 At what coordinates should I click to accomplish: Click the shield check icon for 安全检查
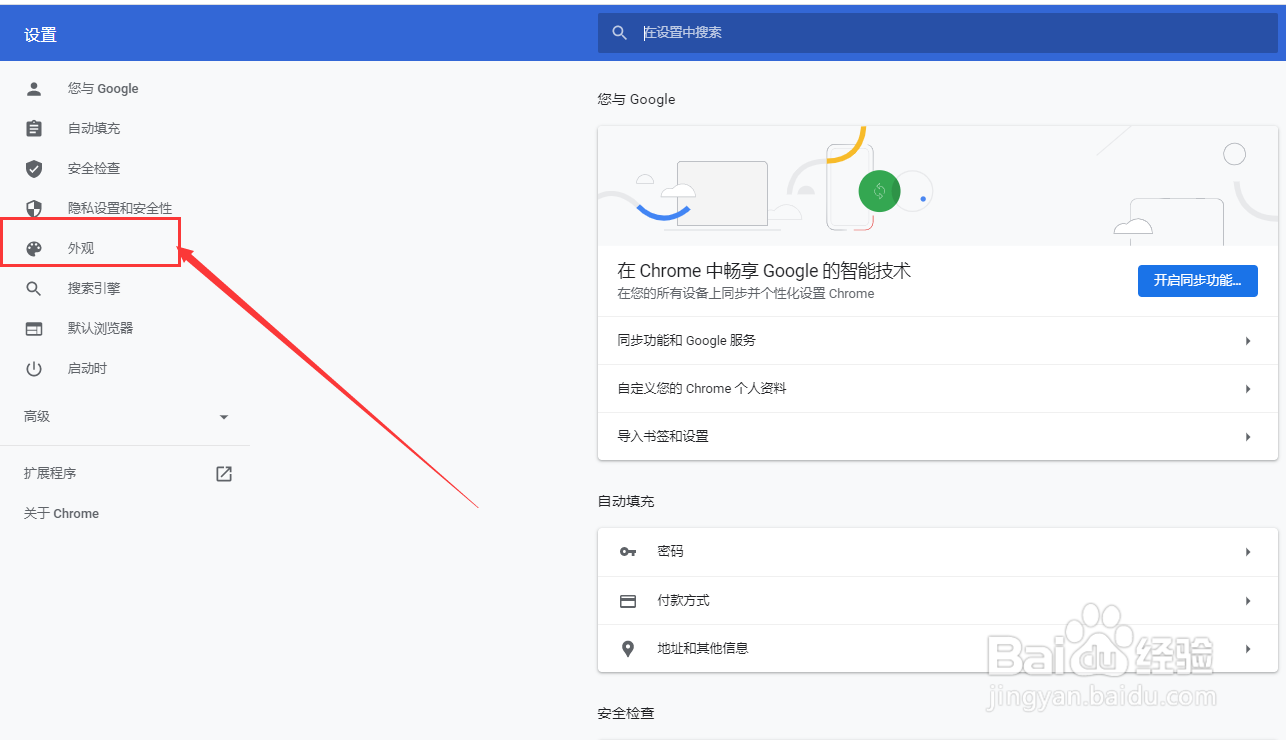(x=34, y=168)
